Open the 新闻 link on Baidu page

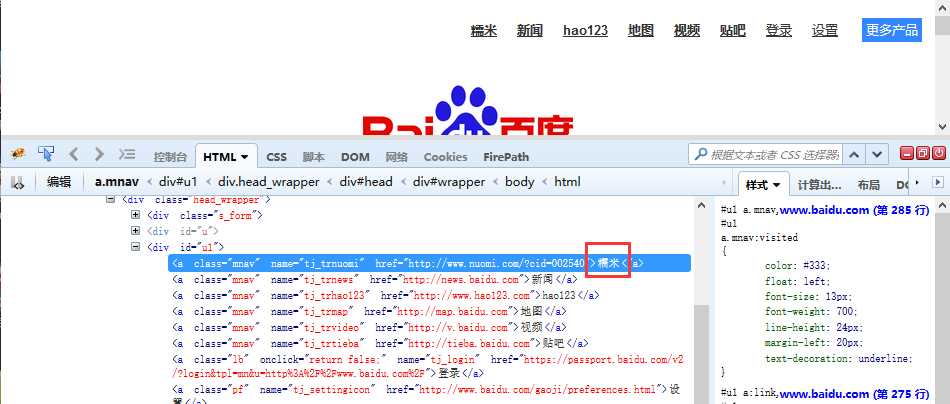(x=530, y=30)
